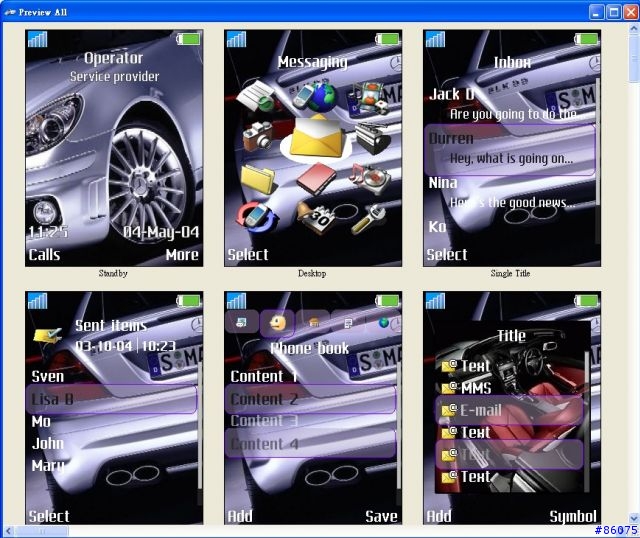Click the yellow envelope Messaging icon
Viewport: 640px width, 538px height.
(x=316, y=138)
